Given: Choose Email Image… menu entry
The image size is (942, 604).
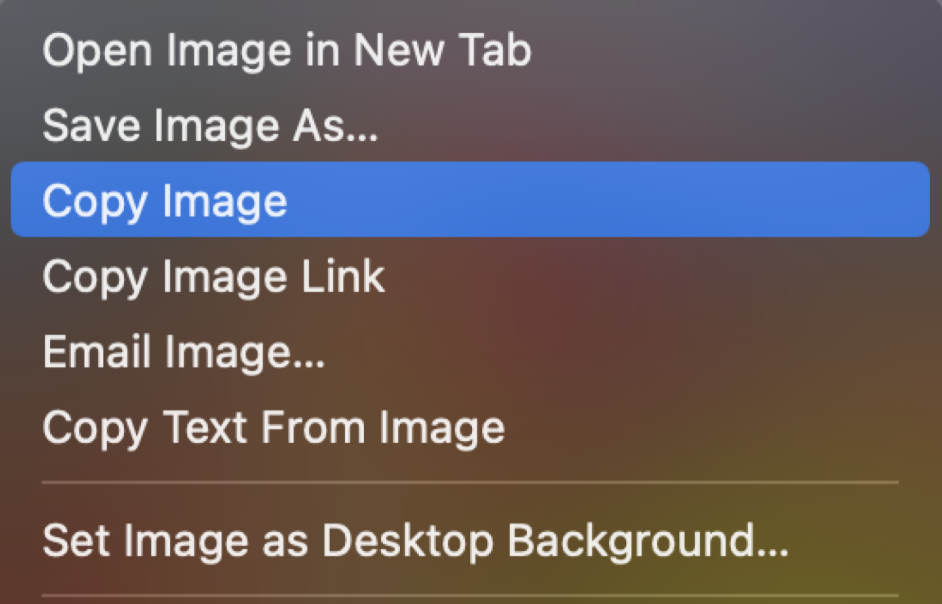Looking at the screenshot, I should pos(184,352).
